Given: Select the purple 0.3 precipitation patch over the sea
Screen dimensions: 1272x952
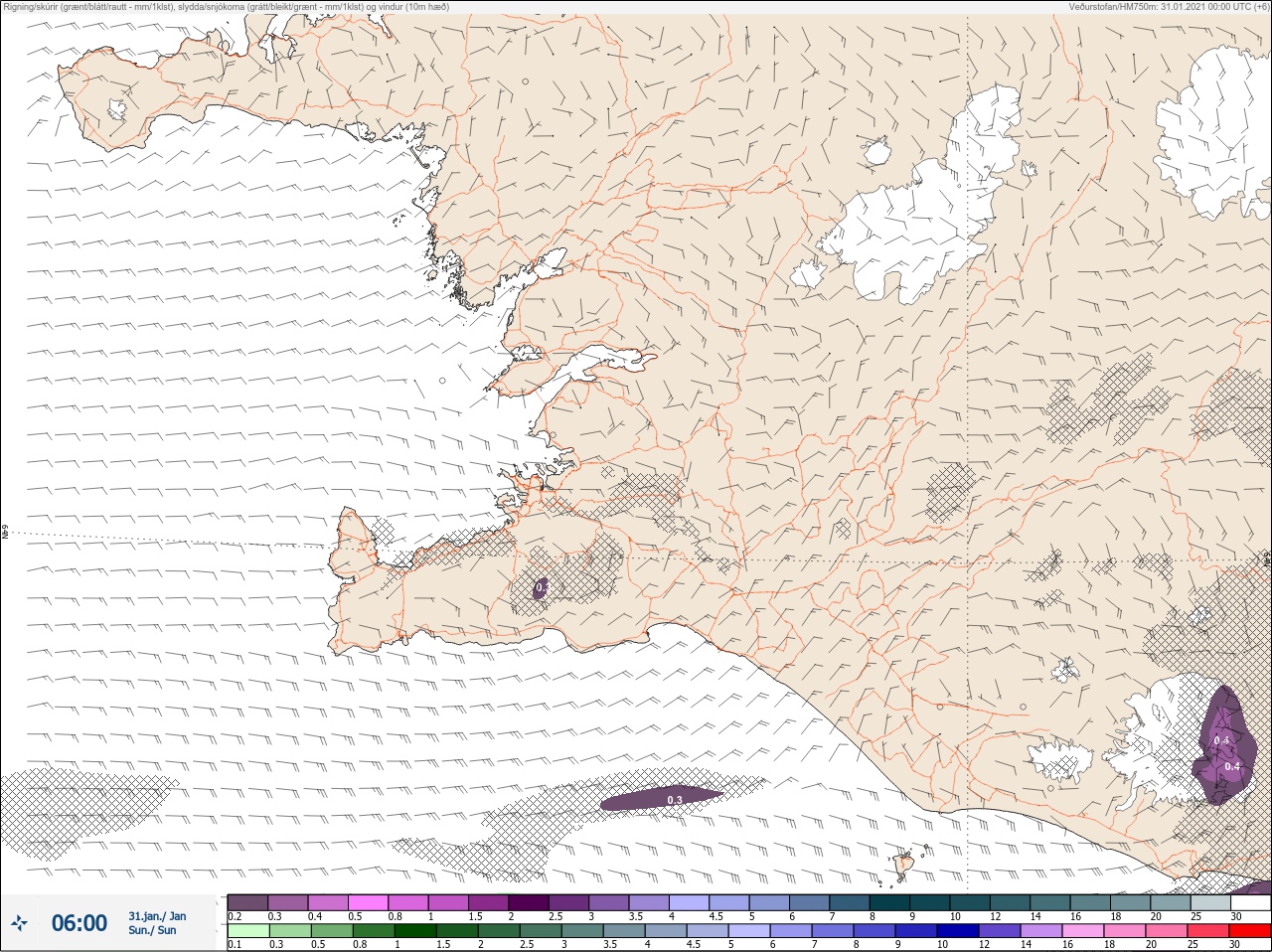Looking at the screenshot, I should click(x=661, y=798).
